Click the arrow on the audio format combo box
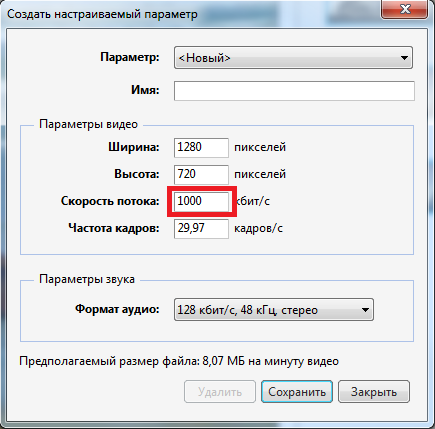435x429 pixels. click(365, 310)
